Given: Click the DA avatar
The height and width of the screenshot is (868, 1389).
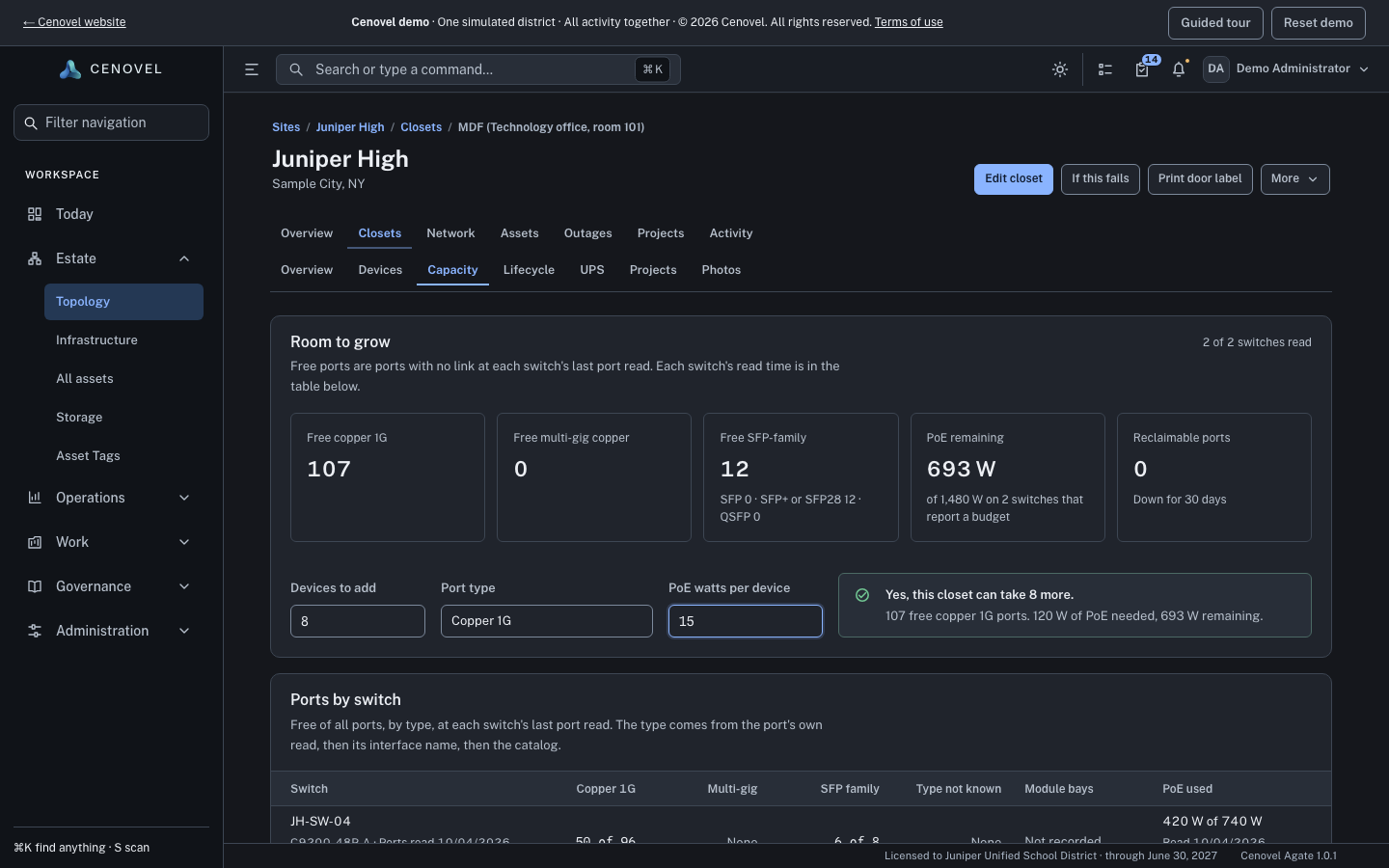Looking at the screenshot, I should coord(1215,68).
